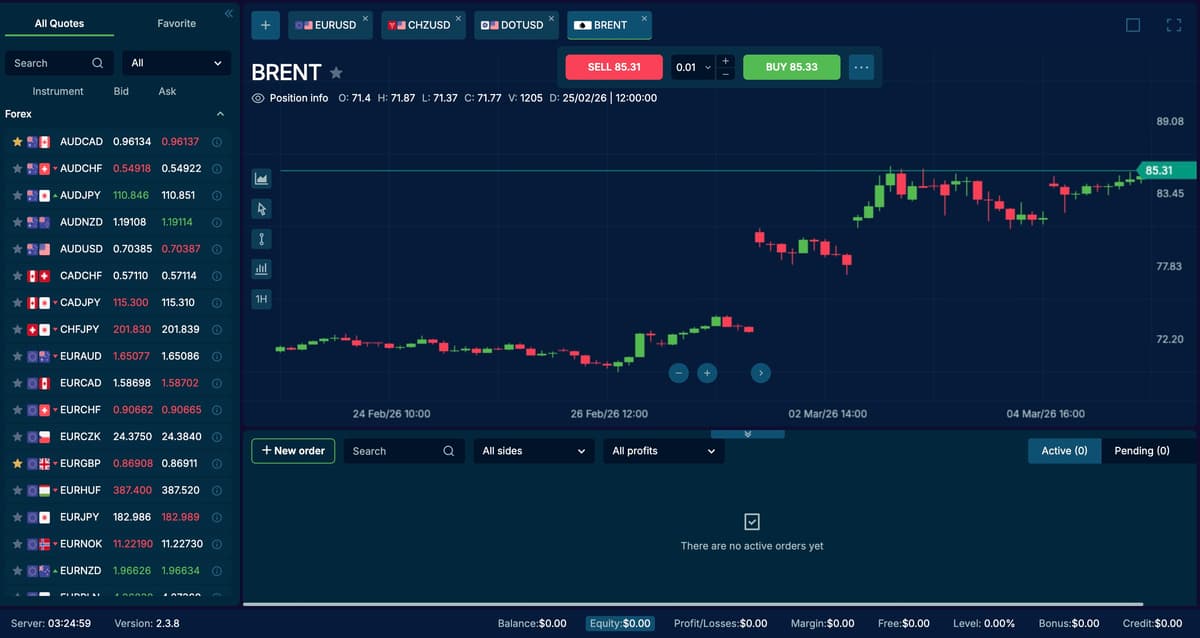This screenshot has width=1200, height=638.
Task: Open a new symbol tab with the plus icon
Action: (x=265, y=24)
